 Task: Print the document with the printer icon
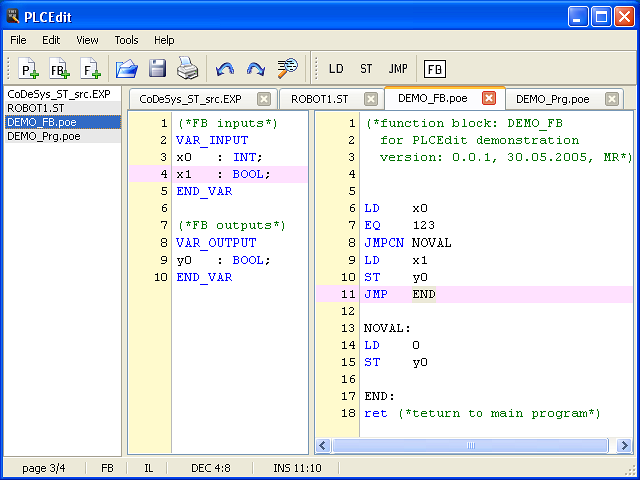(188, 69)
